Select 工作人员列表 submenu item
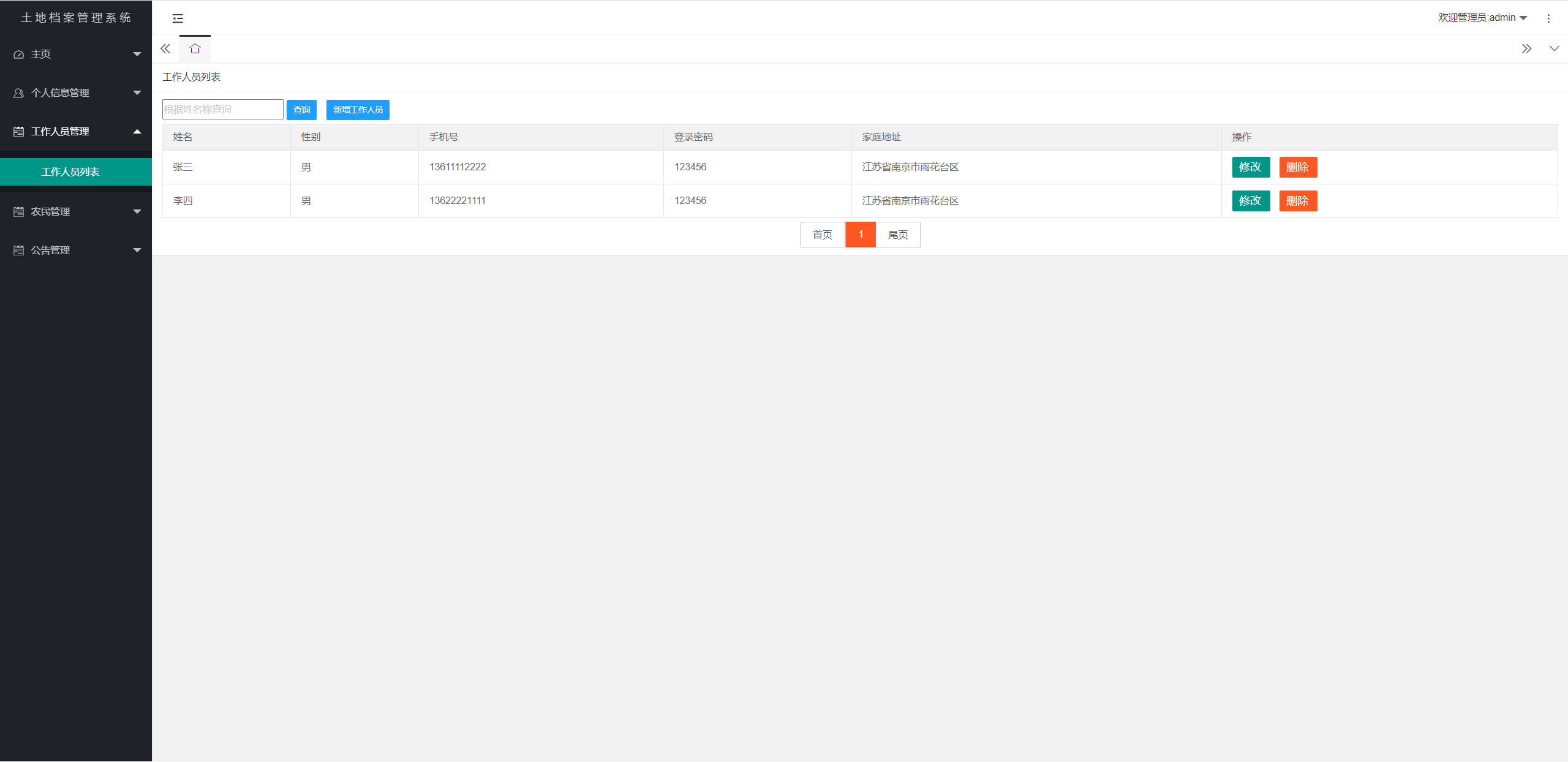Viewport: 1568px width, 762px height. [x=70, y=172]
